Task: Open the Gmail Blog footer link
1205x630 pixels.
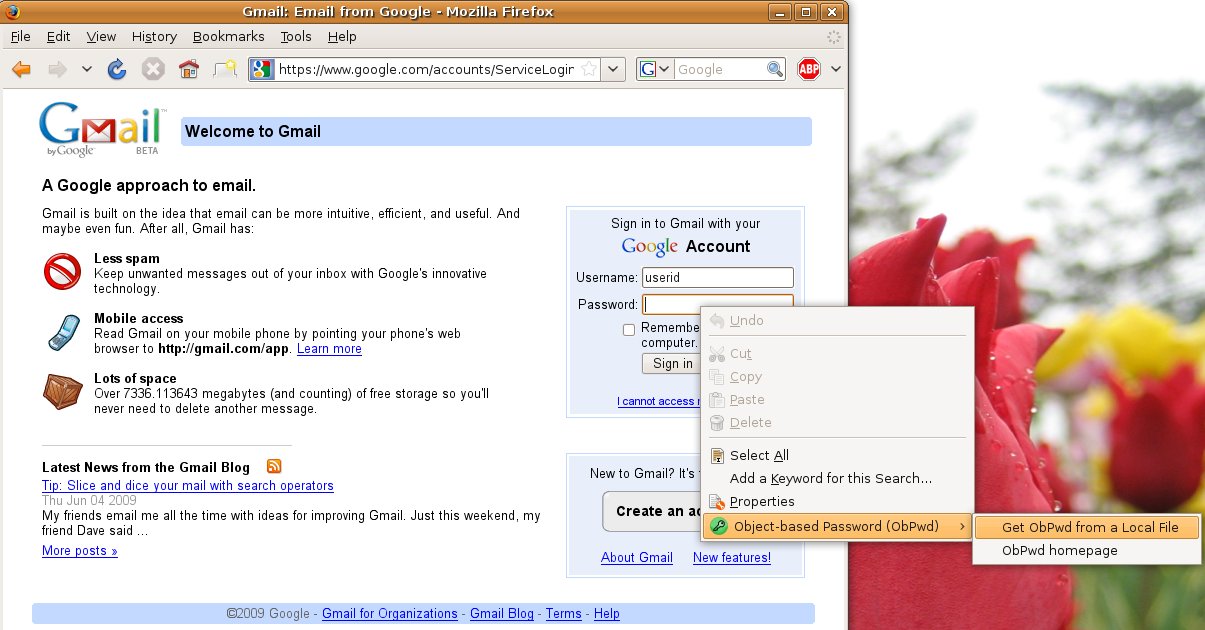Action: (x=502, y=613)
